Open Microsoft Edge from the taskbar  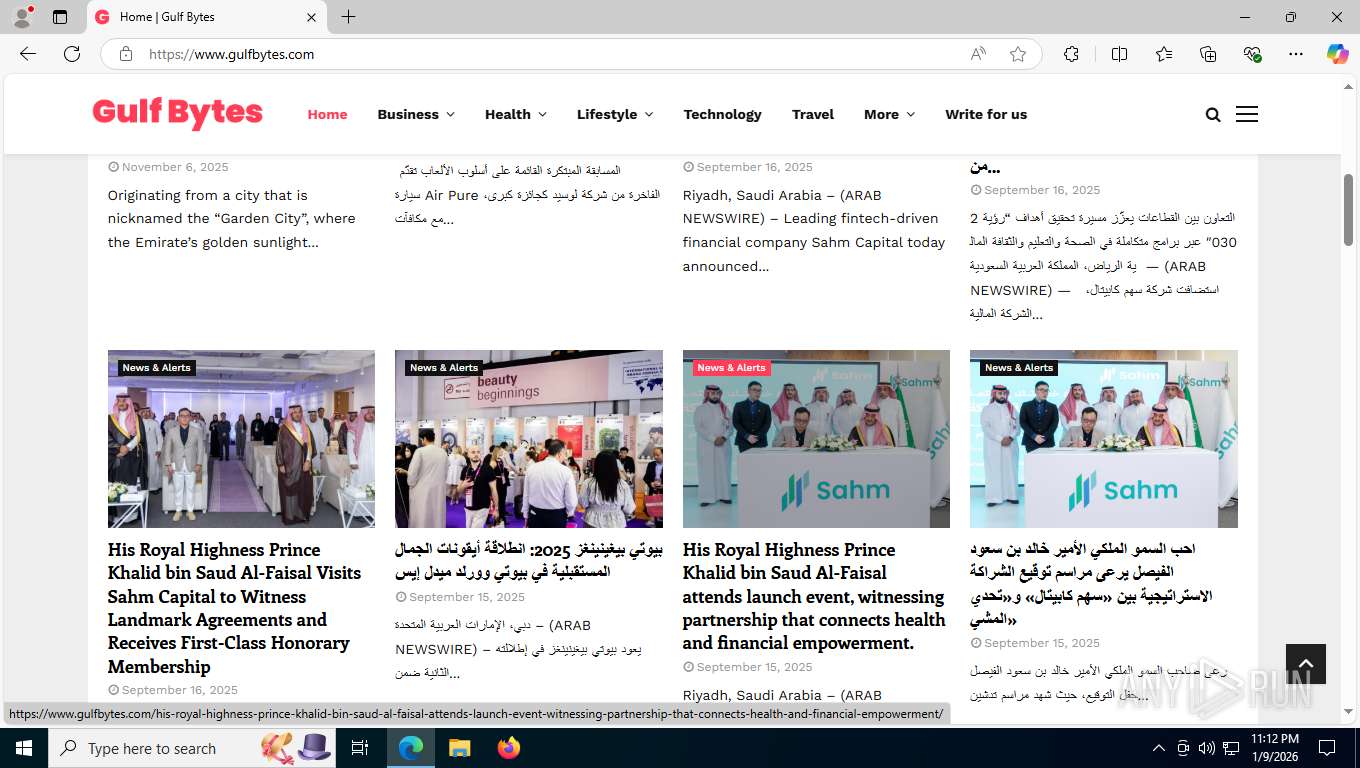411,748
